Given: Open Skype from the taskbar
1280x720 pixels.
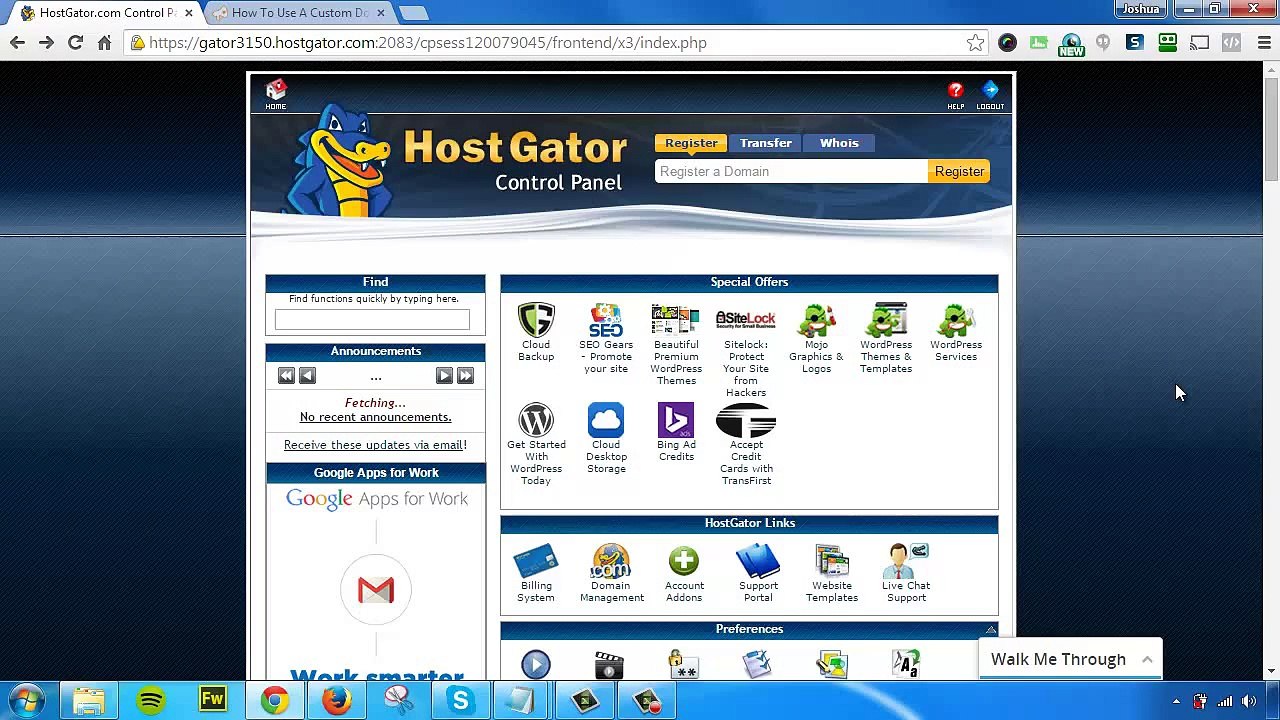Looking at the screenshot, I should click(461, 701).
